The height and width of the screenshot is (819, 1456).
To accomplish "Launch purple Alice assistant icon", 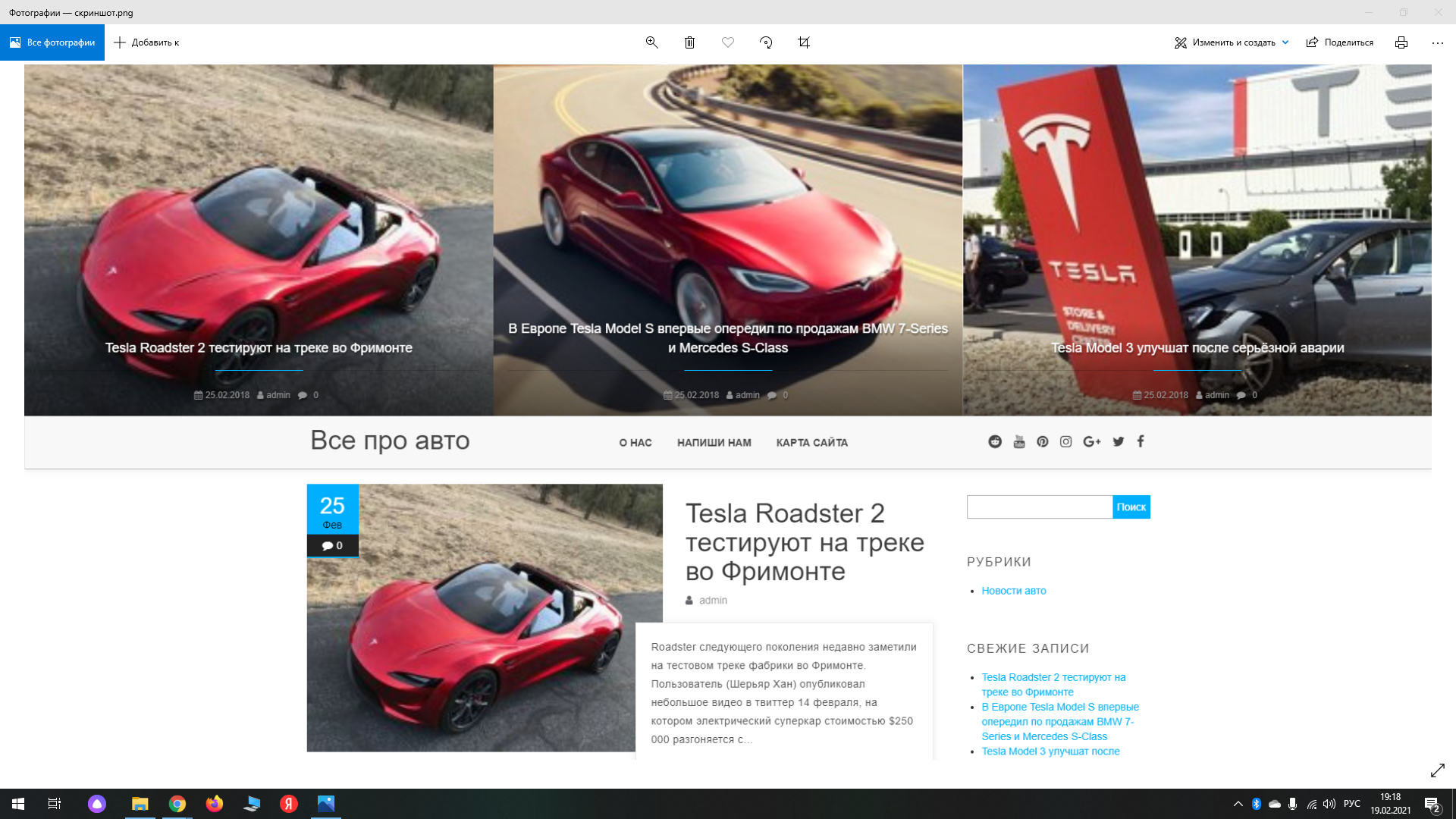I will point(97,804).
